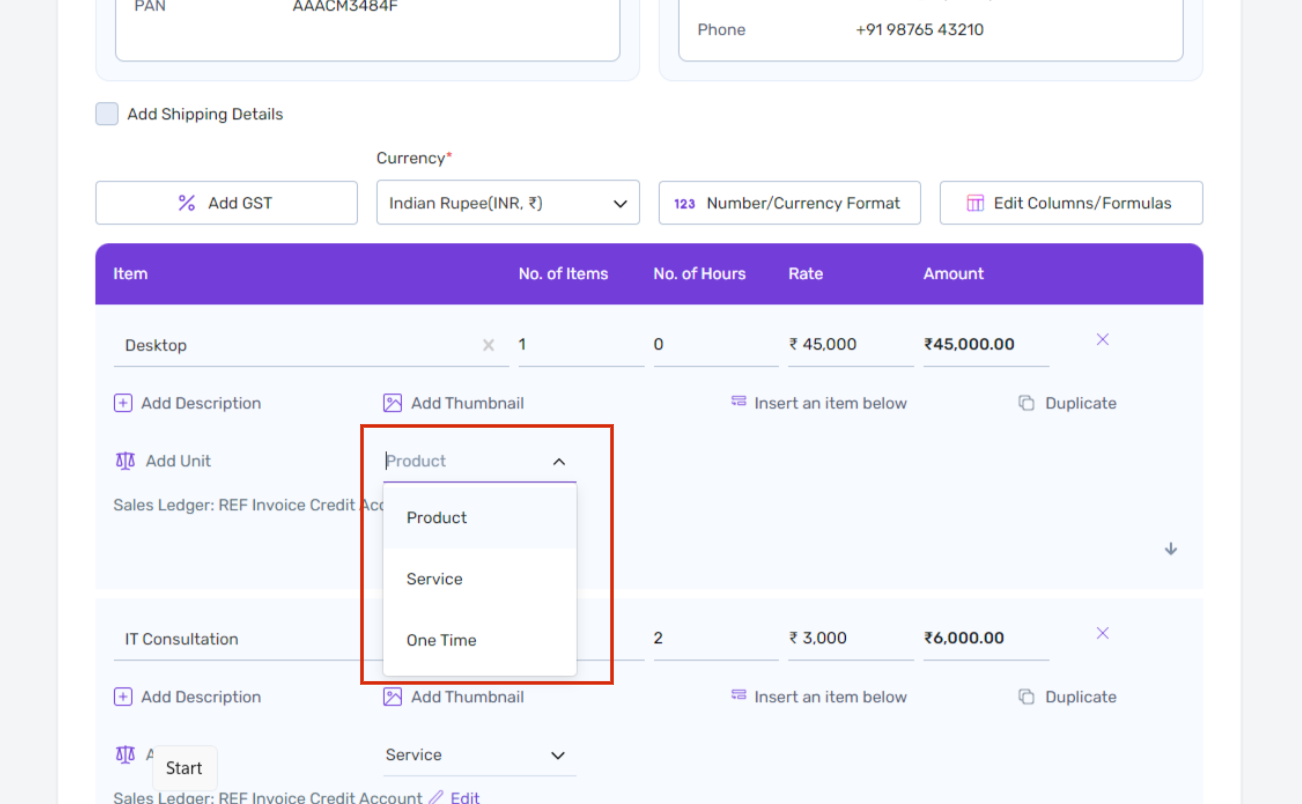
Task: Collapse the Product type dropdown chevron
Action: (x=559, y=462)
